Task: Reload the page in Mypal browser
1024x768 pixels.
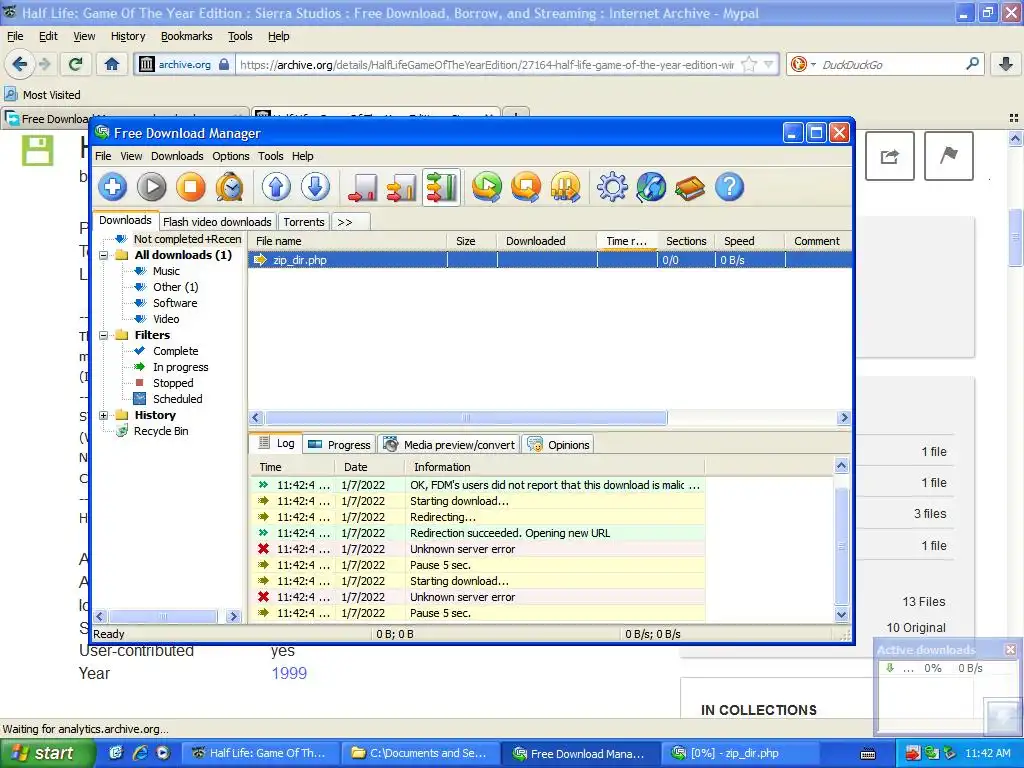Action: (x=76, y=64)
